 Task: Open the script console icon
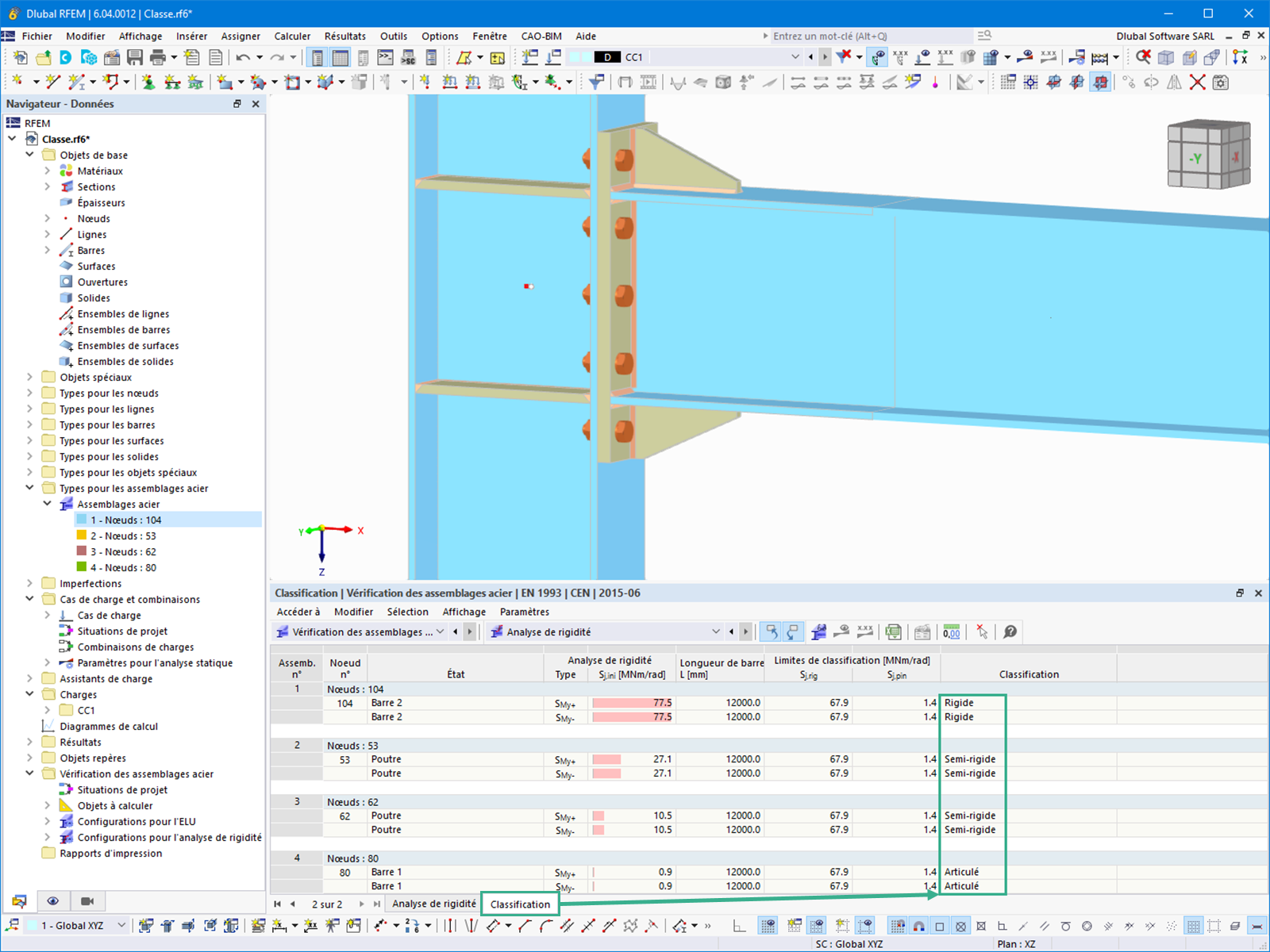[x=386, y=57]
